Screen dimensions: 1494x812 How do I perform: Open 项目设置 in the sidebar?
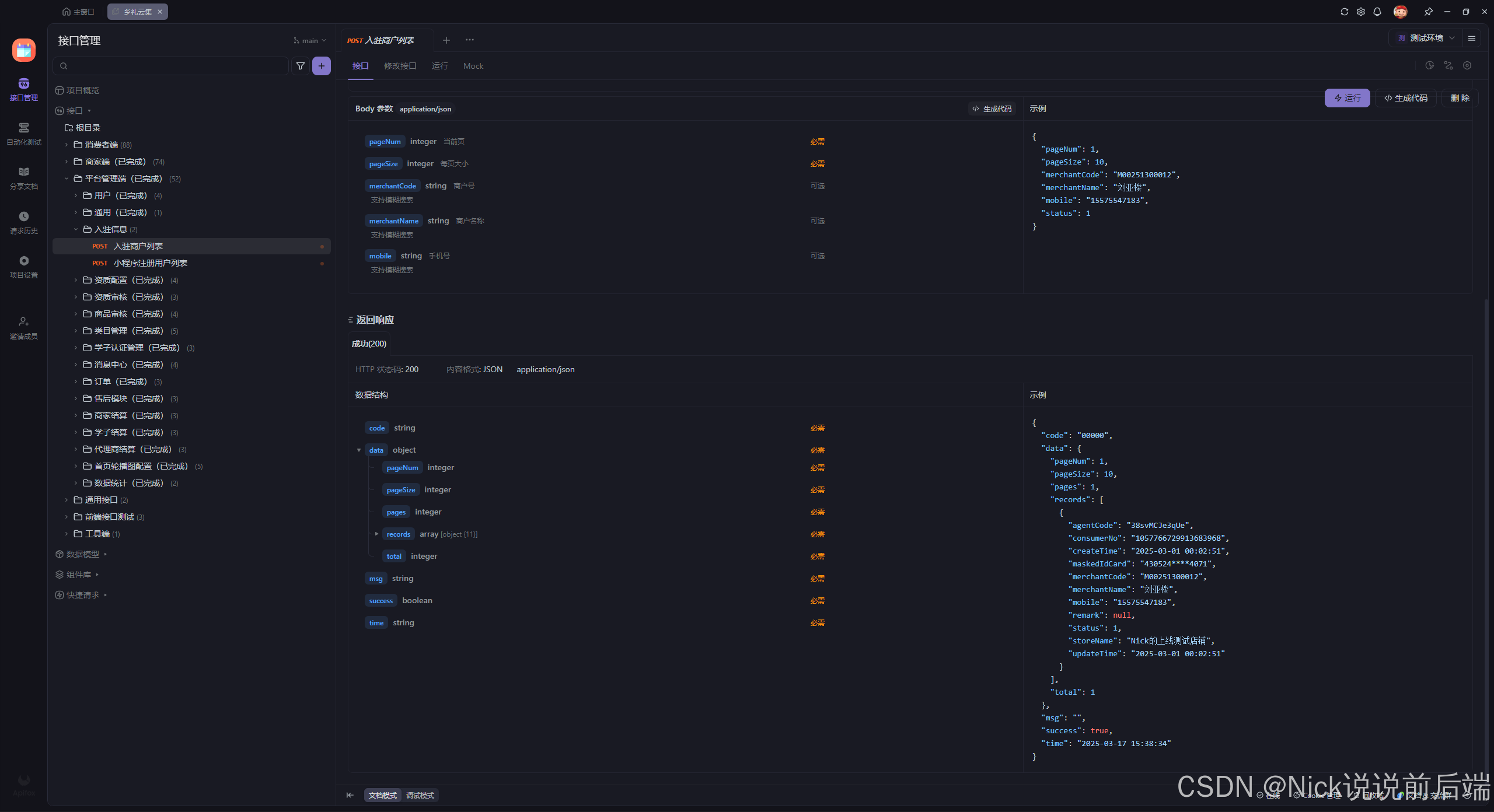click(x=24, y=267)
